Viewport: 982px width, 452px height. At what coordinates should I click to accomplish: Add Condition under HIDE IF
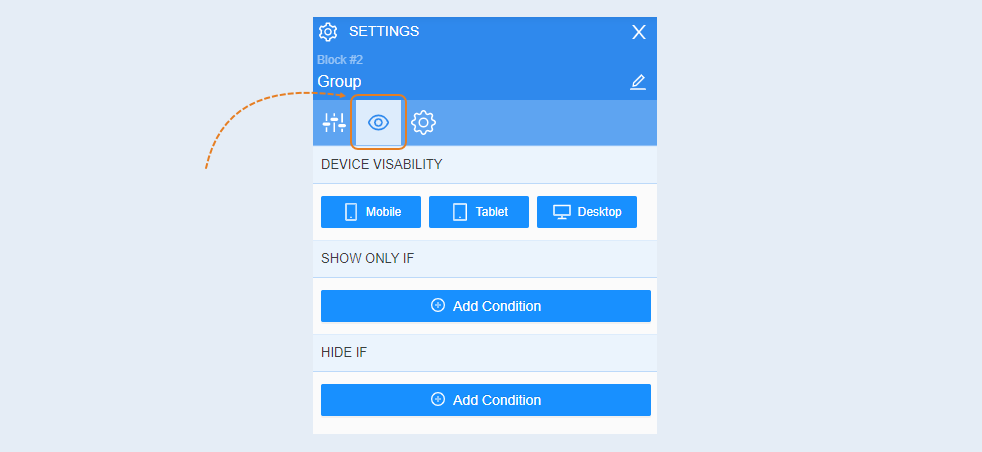pos(486,400)
